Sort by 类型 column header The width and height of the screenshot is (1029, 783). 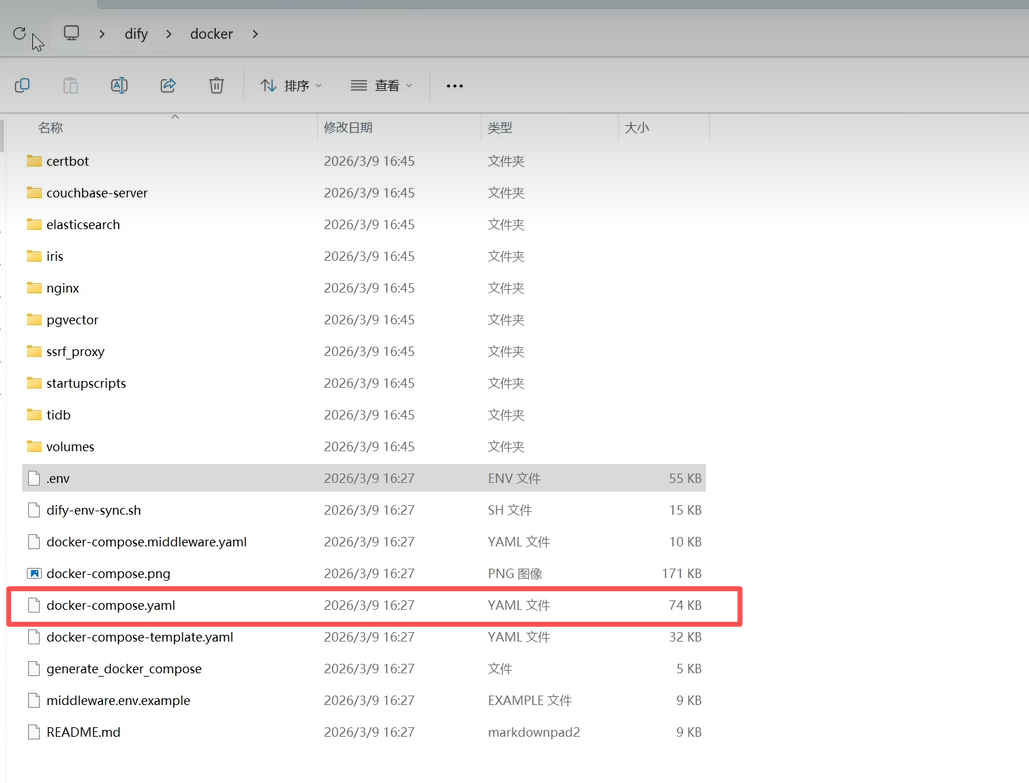(500, 127)
